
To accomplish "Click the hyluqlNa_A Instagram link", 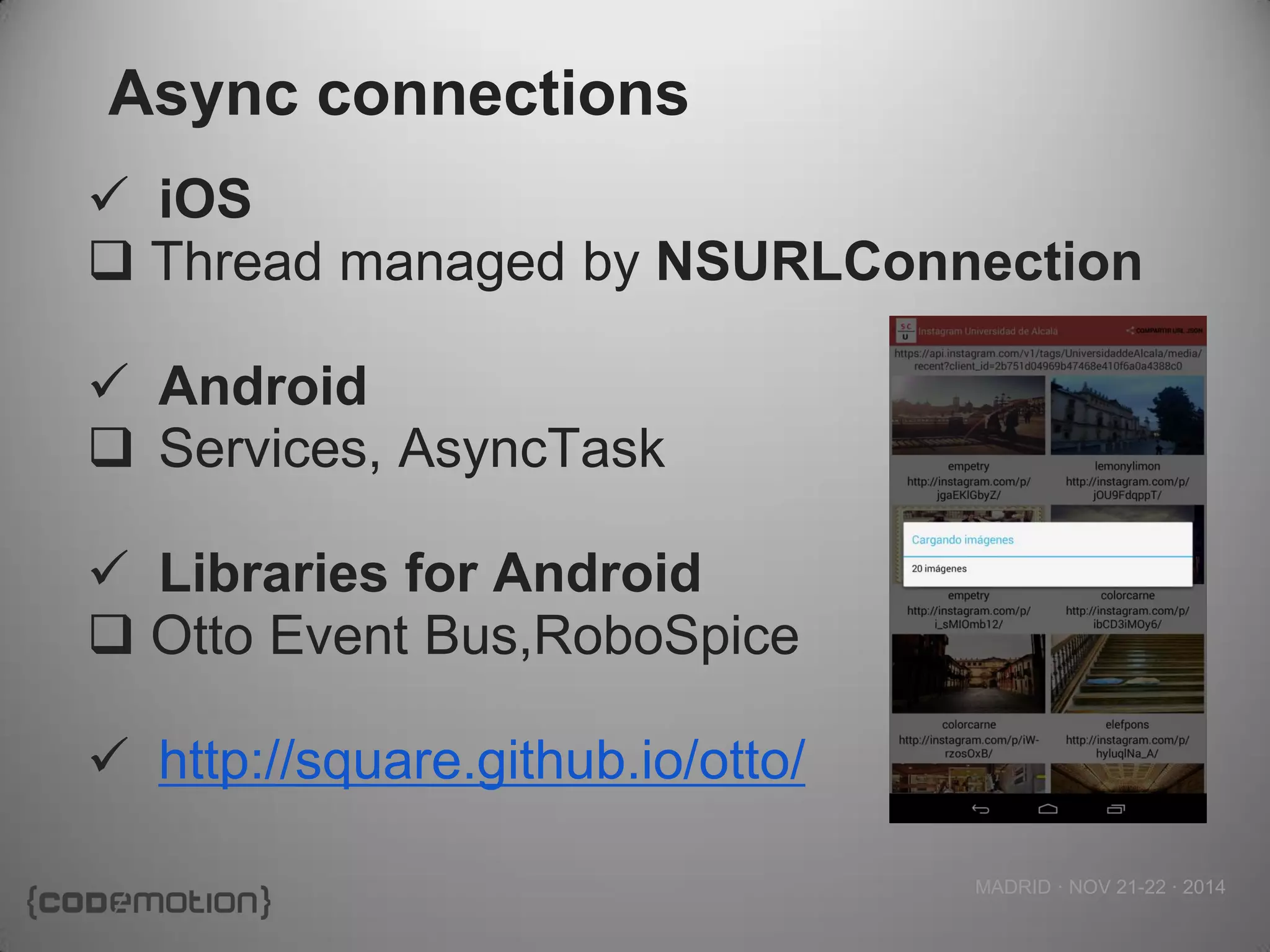I will tap(1127, 747).
